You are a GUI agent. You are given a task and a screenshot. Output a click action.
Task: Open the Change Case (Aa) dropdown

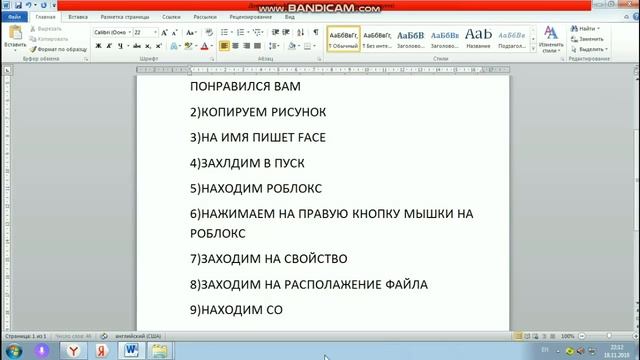tap(191, 33)
